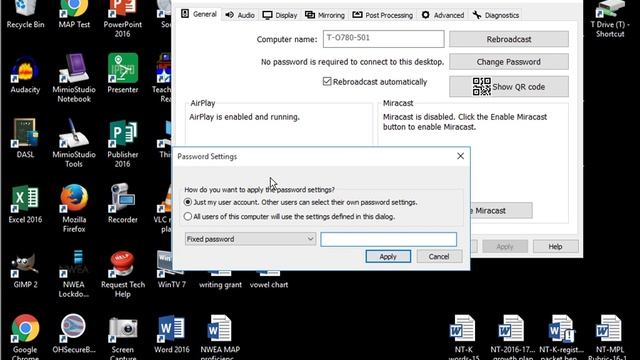
Task: Open the NT-MPL Rubric document icon
Action: (x=609, y=337)
